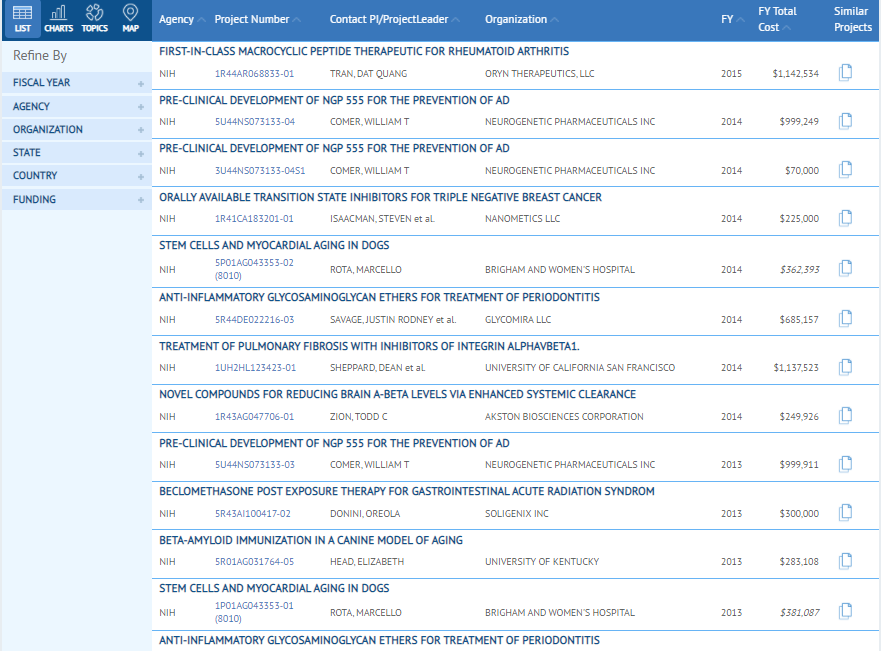Click organization GLYCOMIRA LLC

(x=518, y=320)
